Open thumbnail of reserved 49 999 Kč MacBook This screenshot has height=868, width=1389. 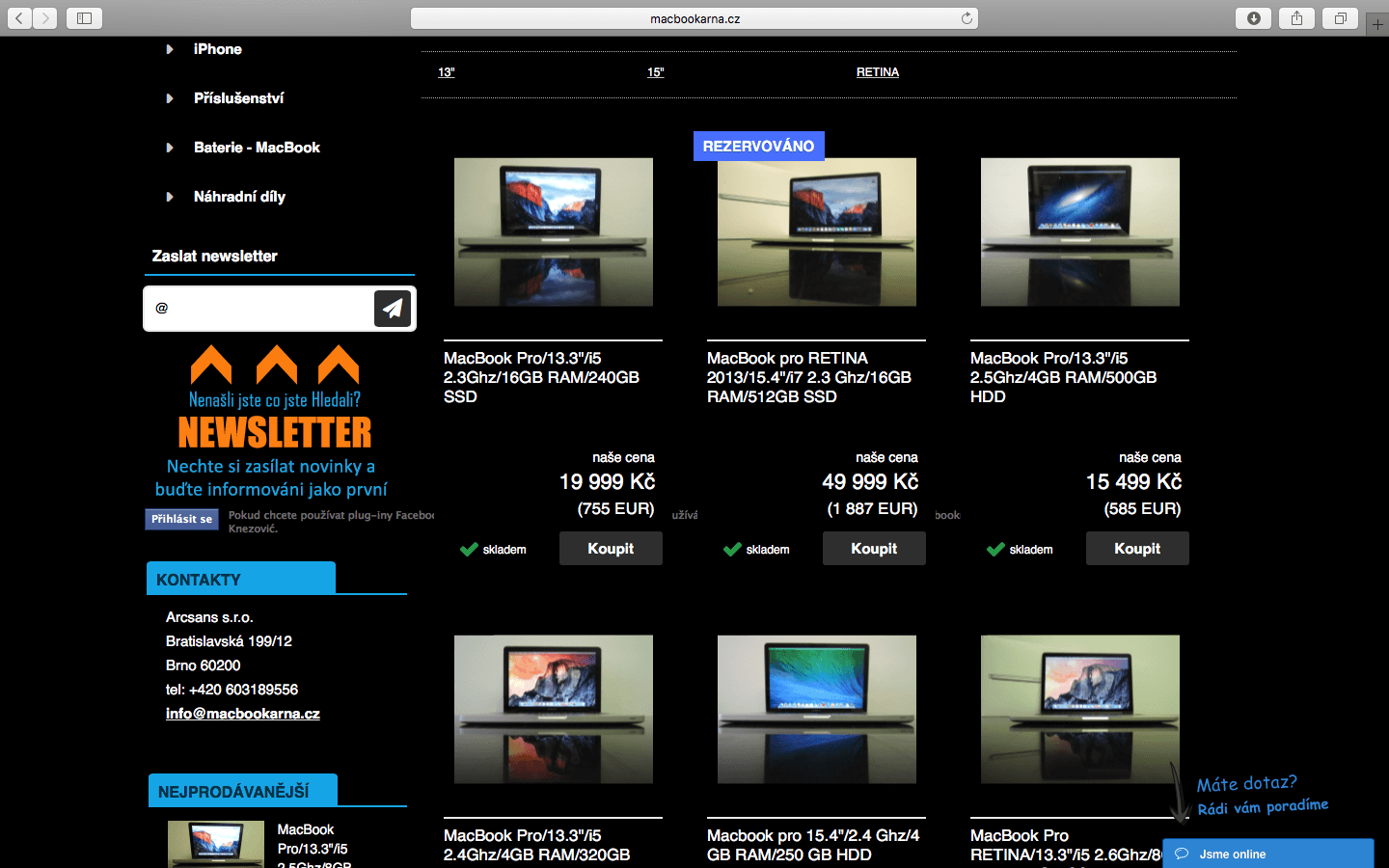(x=817, y=232)
